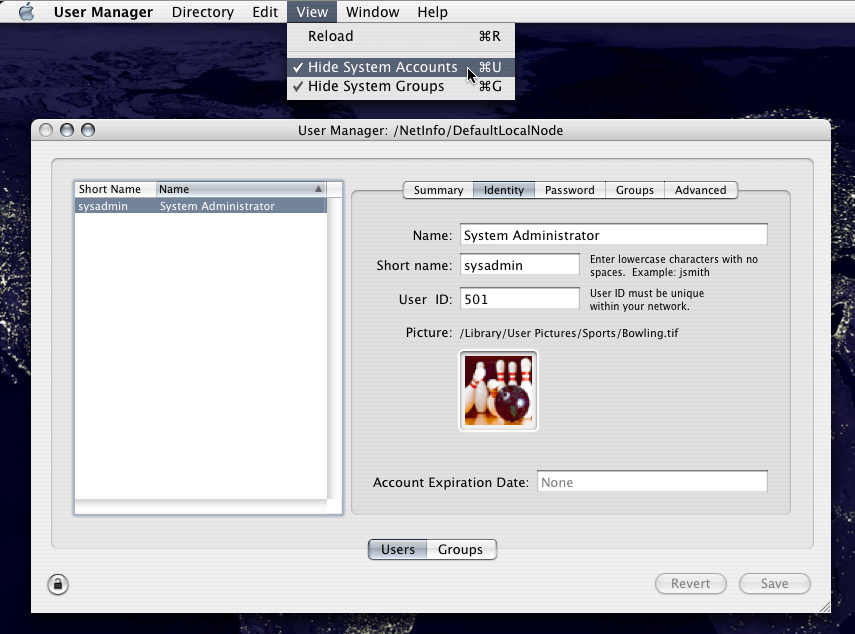The height and width of the screenshot is (634, 855).
Task: Click the picture path Bowling.tif text
Action: point(569,333)
